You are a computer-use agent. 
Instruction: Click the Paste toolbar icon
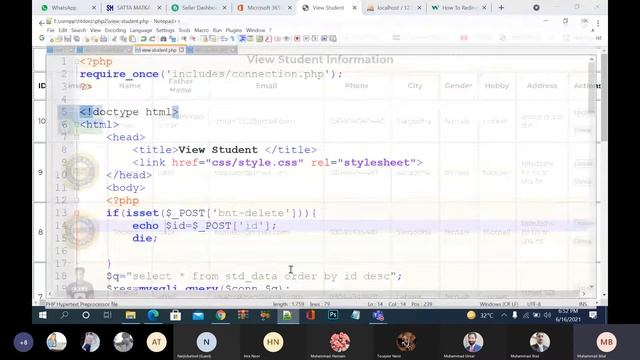pos(132,39)
